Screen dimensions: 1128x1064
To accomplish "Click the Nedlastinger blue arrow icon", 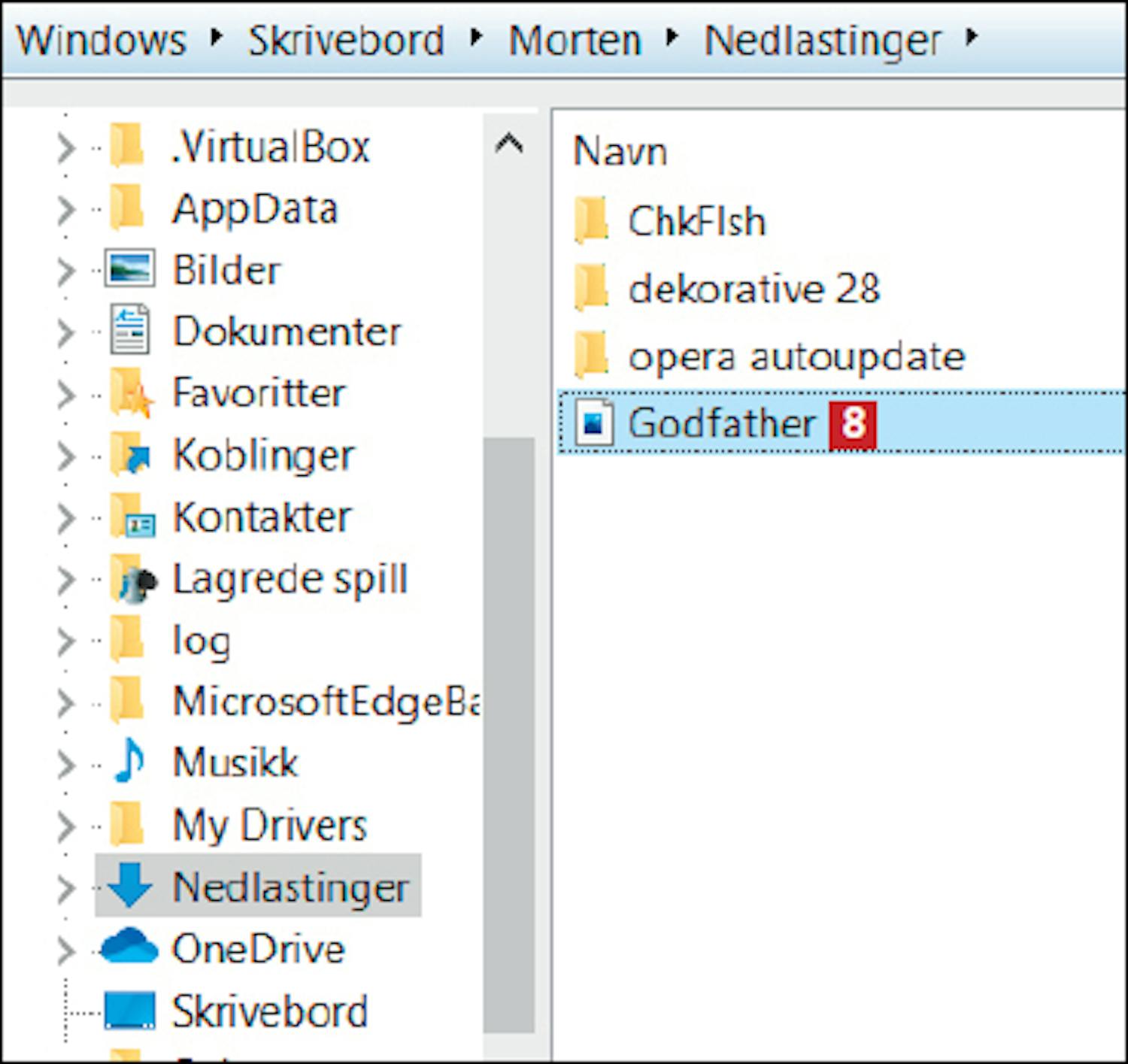I will pyautogui.click(x=129, y=885).
